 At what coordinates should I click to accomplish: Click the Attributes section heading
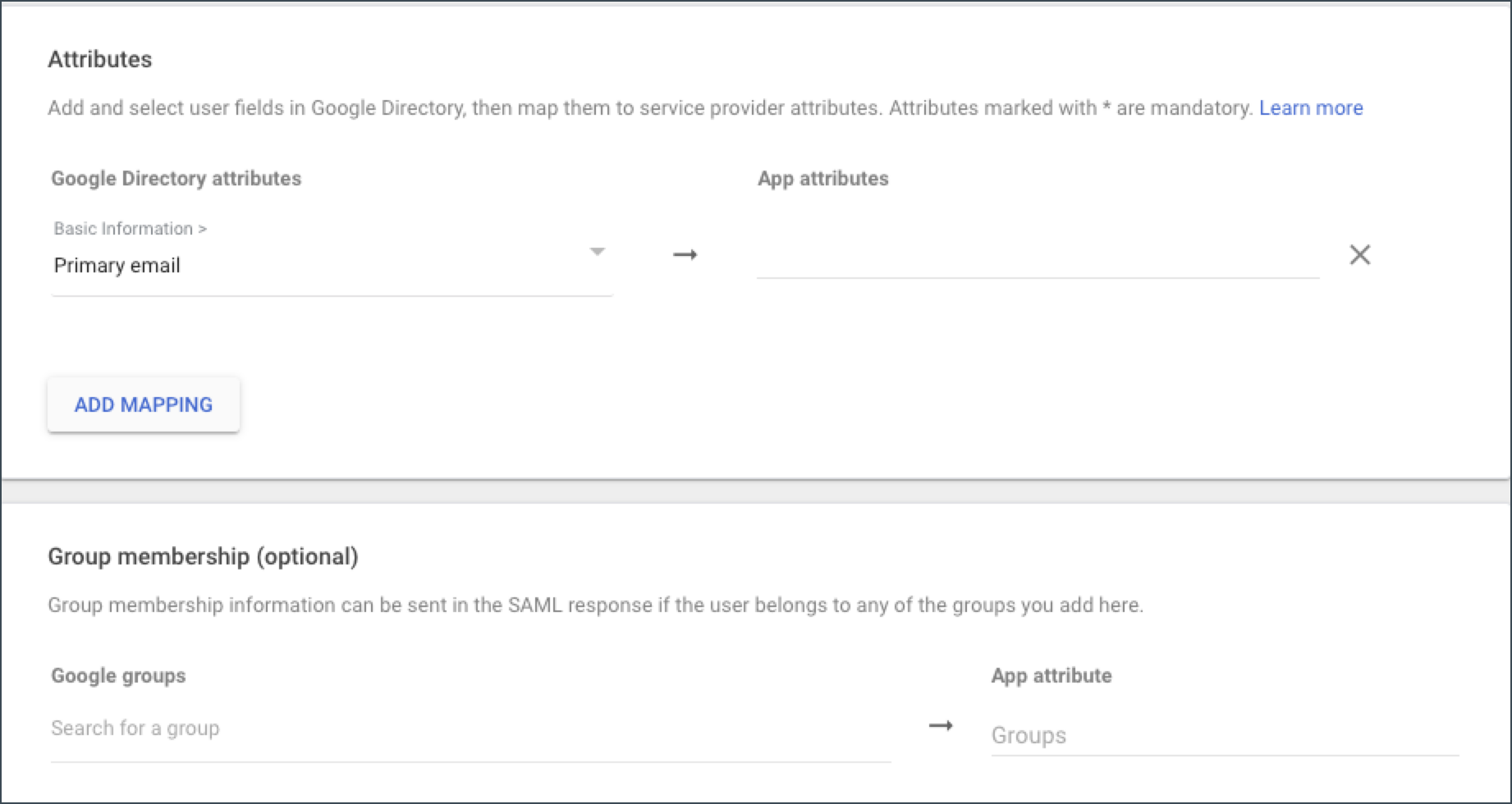pos(100,60)
